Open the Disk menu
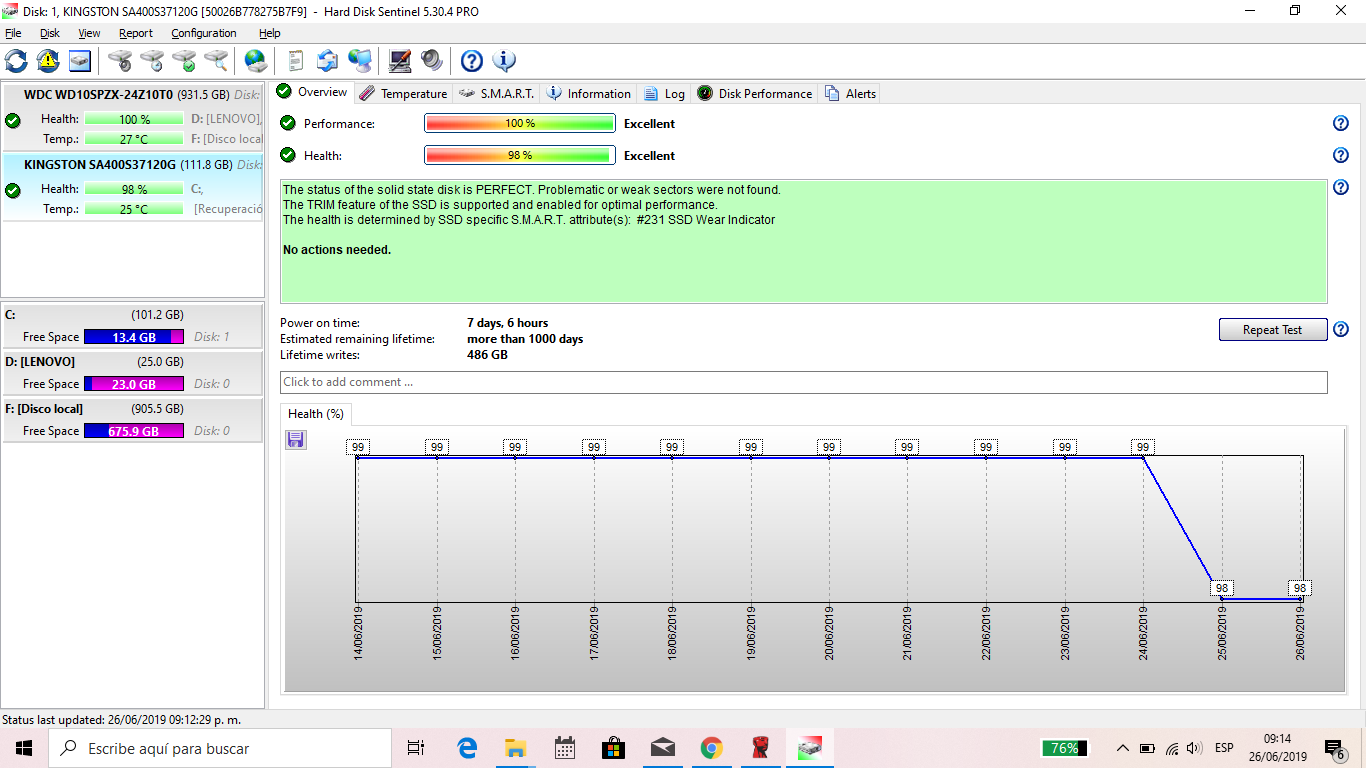This screenshot has height=768, width=1366. [50, 33]
